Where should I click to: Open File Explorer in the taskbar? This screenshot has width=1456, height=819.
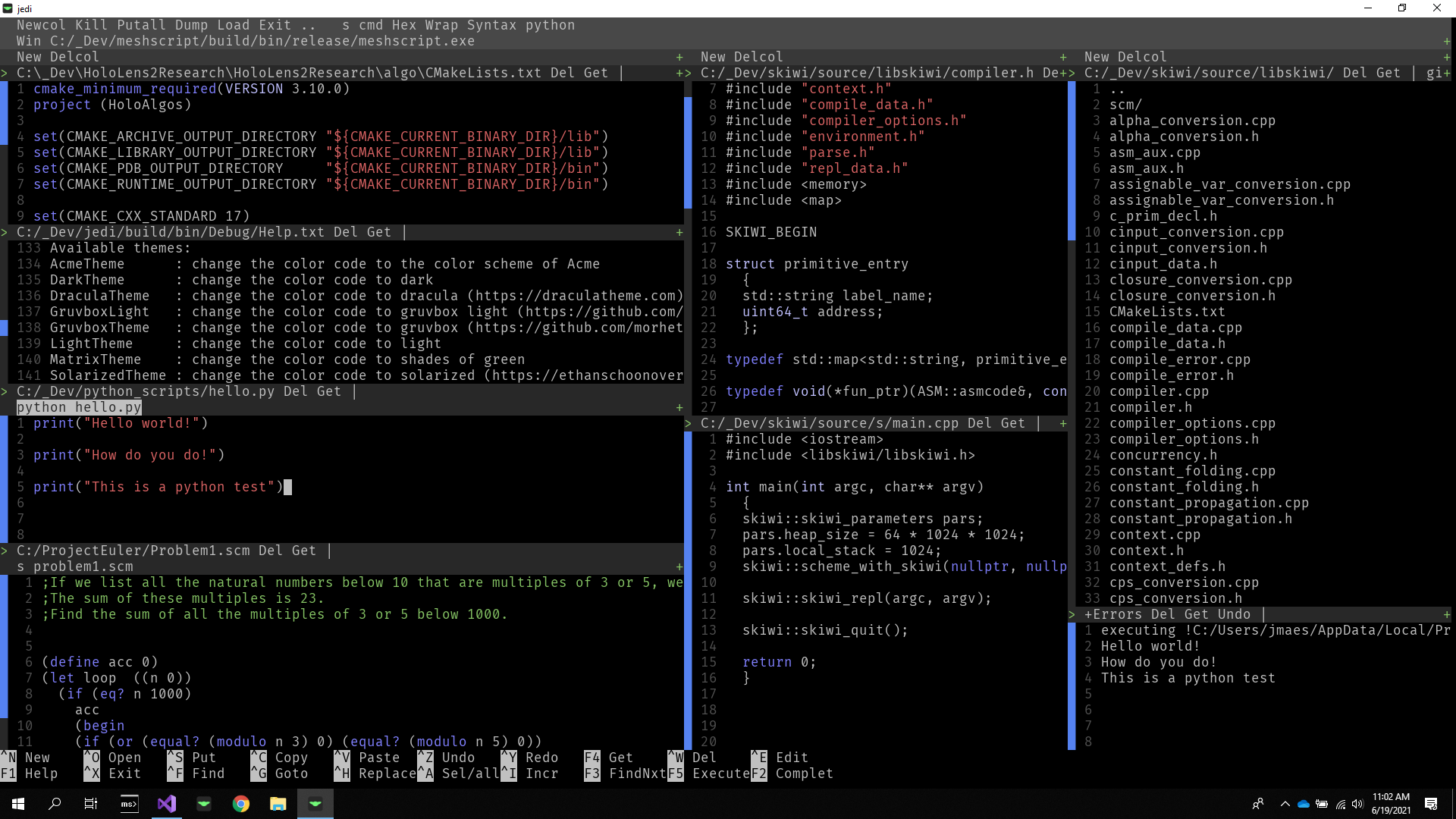click(x=278, y=804)
